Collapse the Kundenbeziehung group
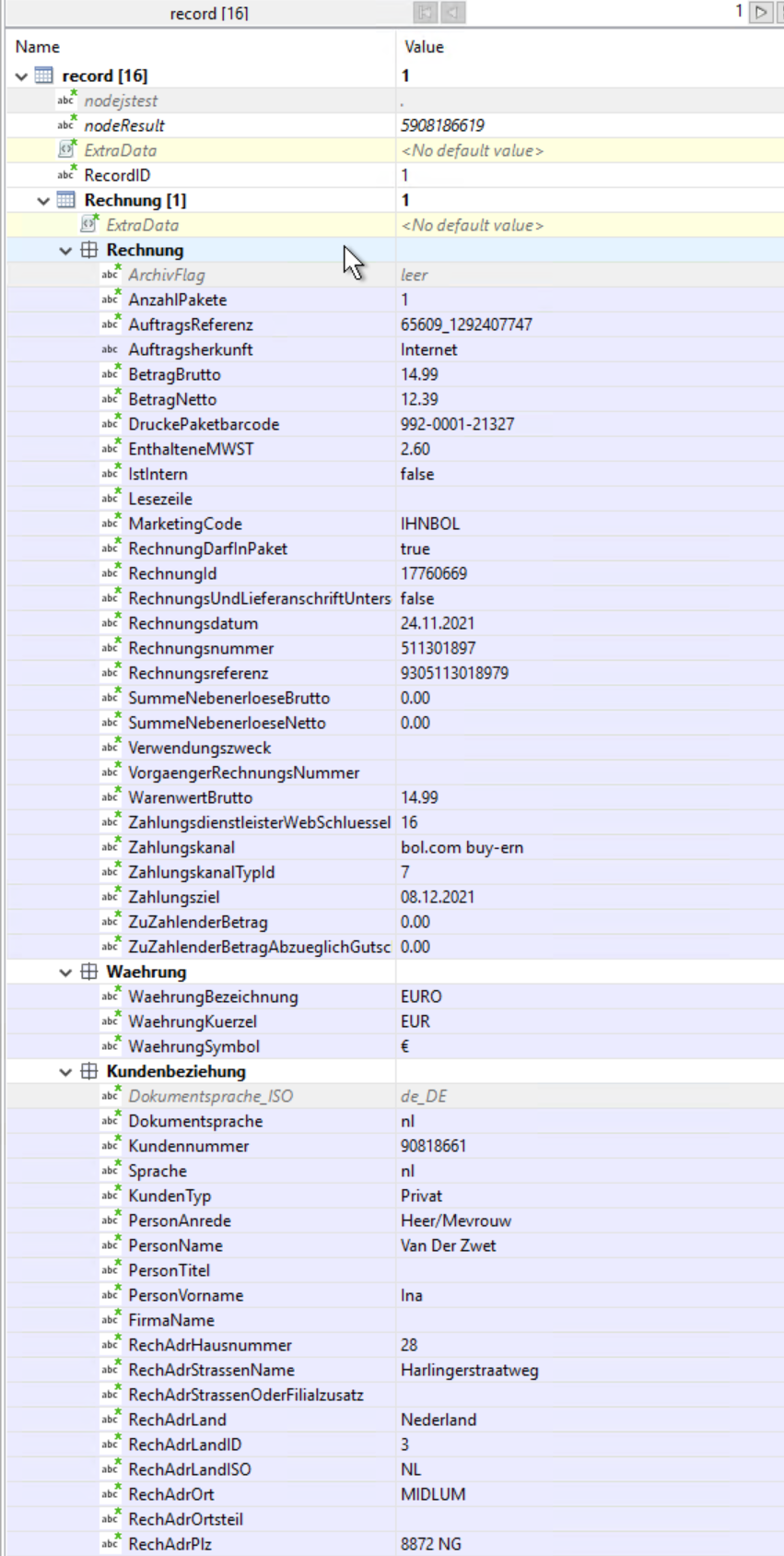The width and height of the screenshot is (784, 1556). [x=65, y=1072]
